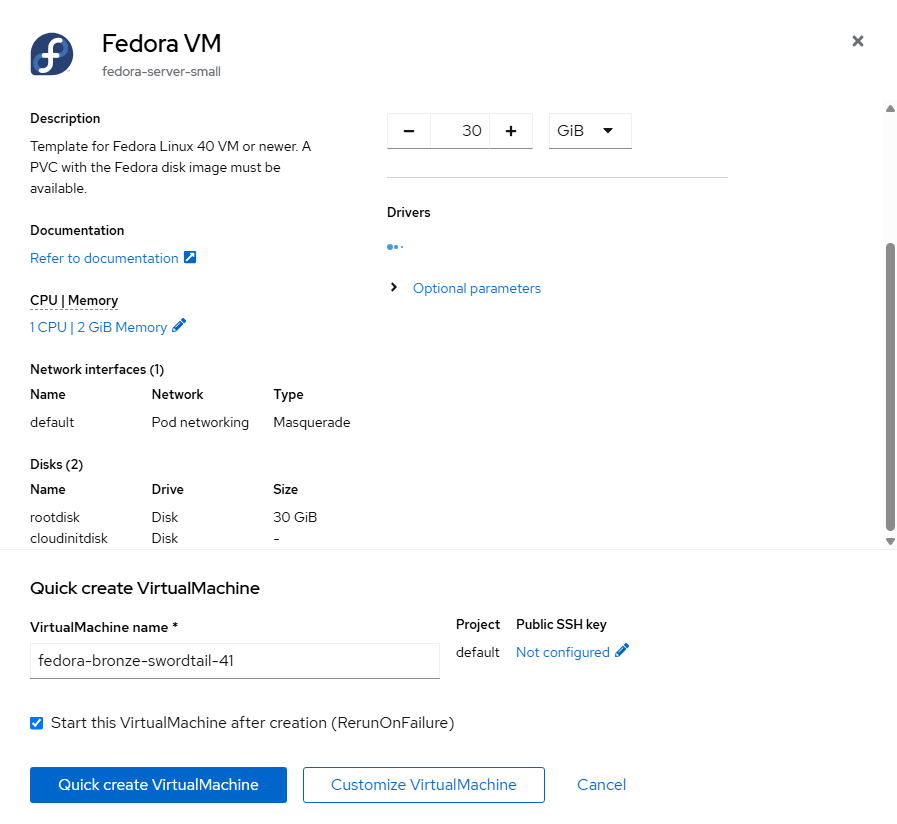
Task: Click the CPU | Memory heading label
Action: point(74,300)
